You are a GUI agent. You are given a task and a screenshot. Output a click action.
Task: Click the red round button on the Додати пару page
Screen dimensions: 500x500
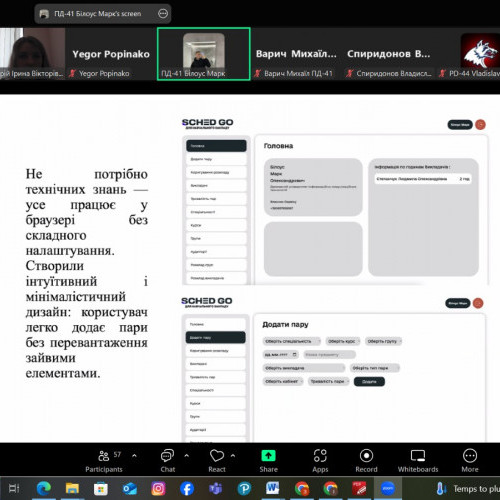pos(478,303)
